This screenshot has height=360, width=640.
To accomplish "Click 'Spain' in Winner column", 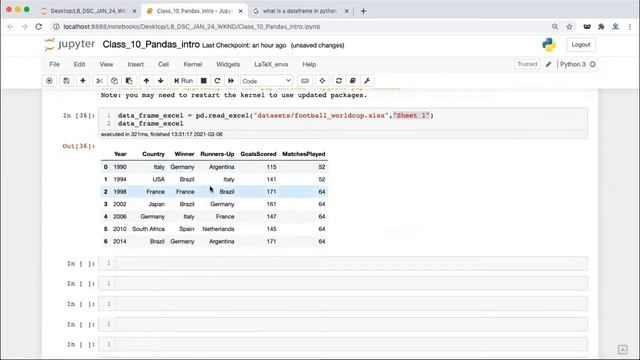I will click(187, 229).
